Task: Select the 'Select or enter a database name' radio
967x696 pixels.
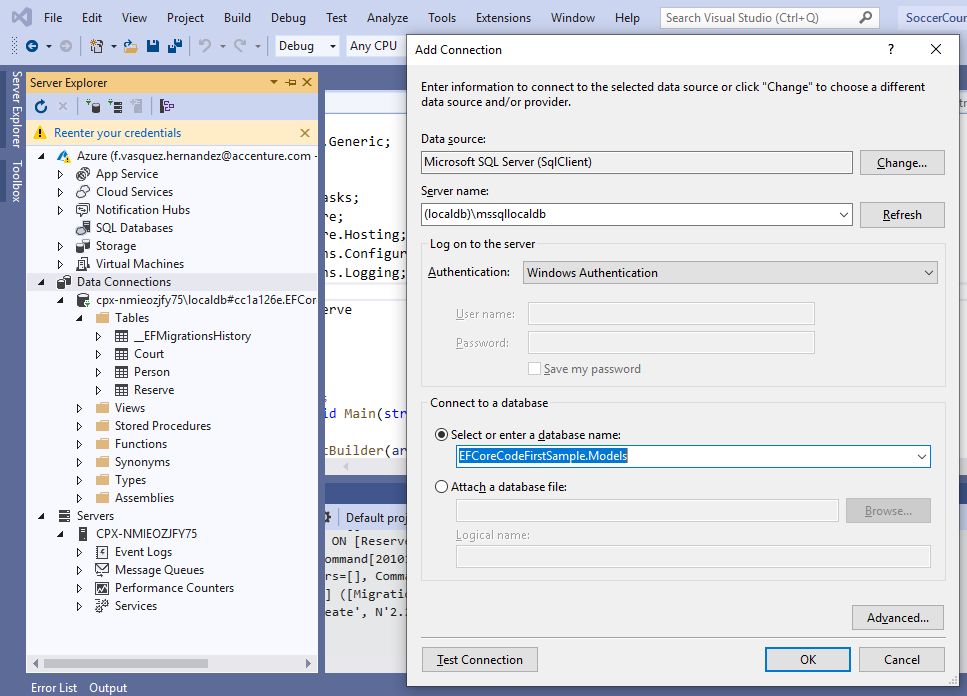Action: [441, 435]
